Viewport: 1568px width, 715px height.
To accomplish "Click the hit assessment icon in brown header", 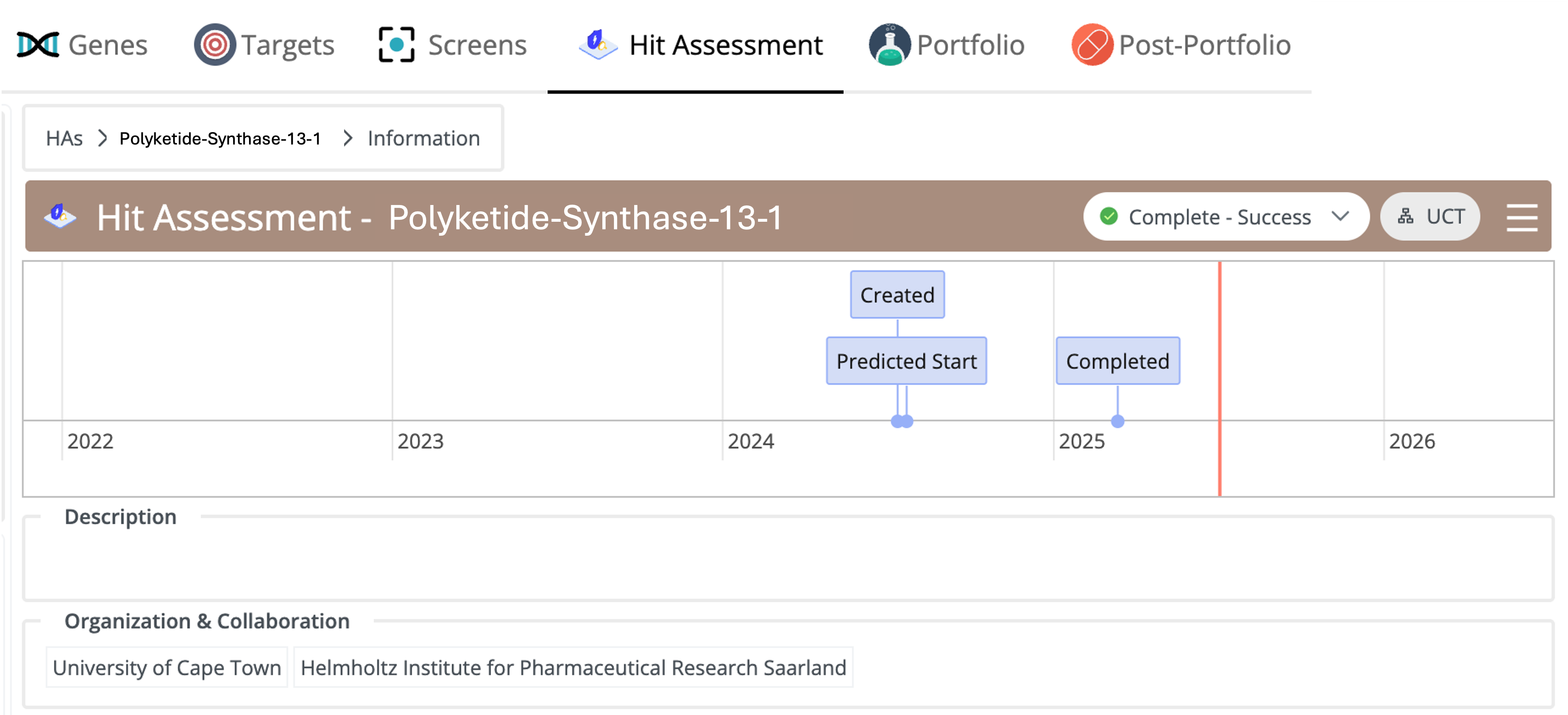I will pos(60,216).
